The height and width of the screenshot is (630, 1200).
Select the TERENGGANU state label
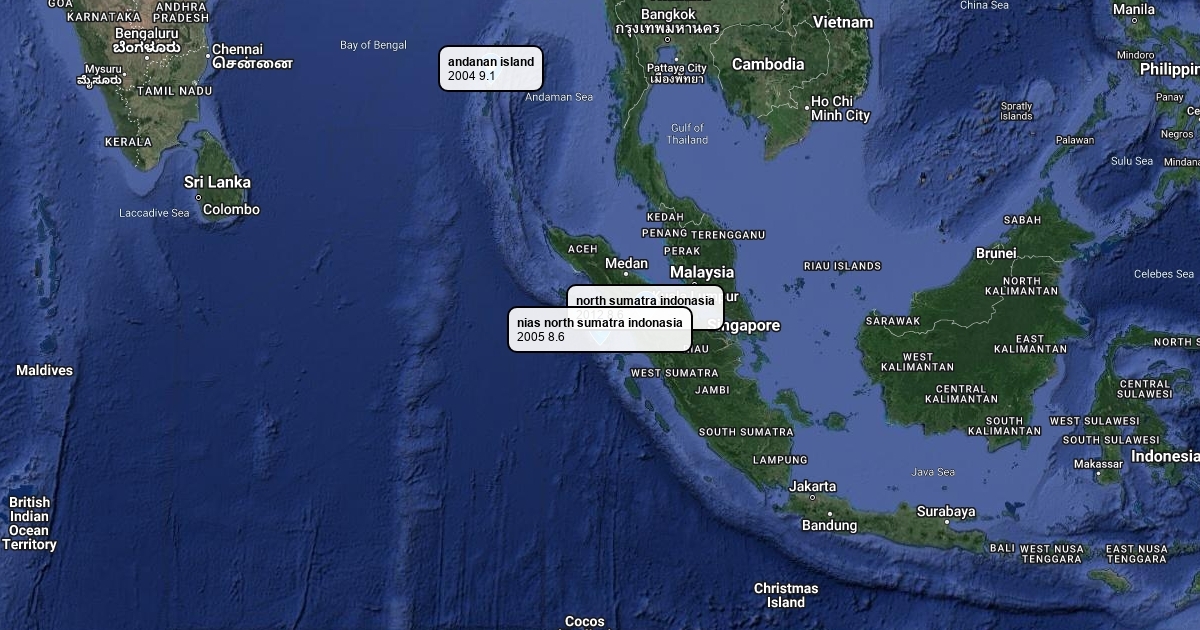coord(728,235)
